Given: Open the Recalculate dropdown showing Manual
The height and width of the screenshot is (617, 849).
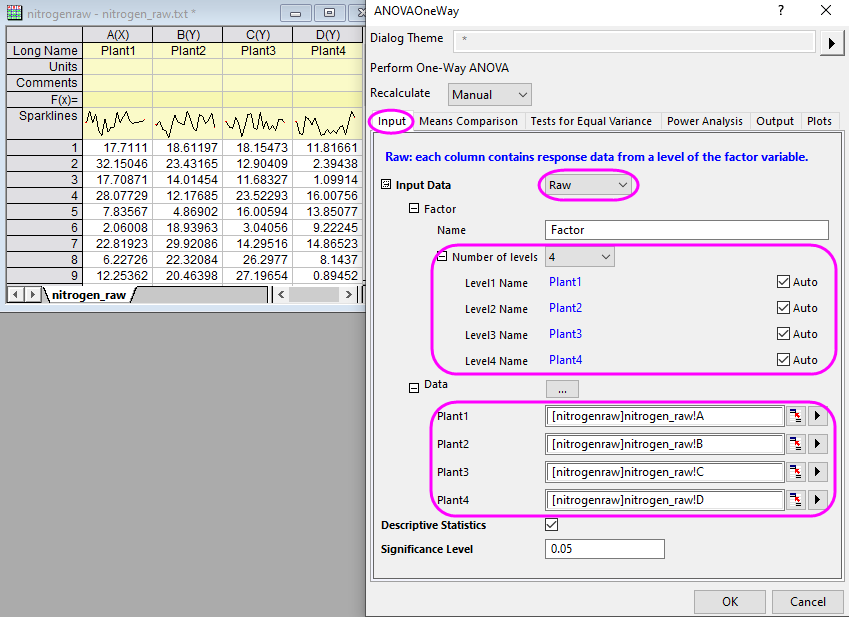Looking at the screenshot, I should pyautogui.click(x=489, y=93).
